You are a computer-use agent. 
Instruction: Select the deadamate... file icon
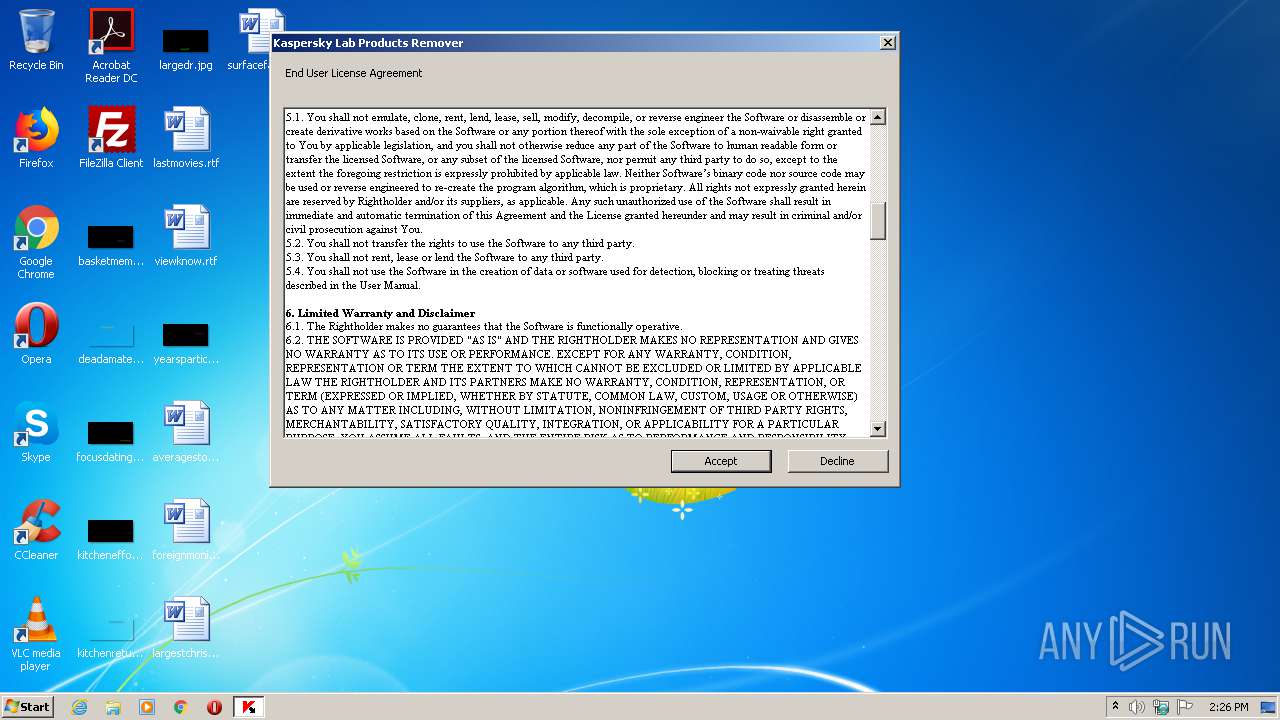coord(111,342)
